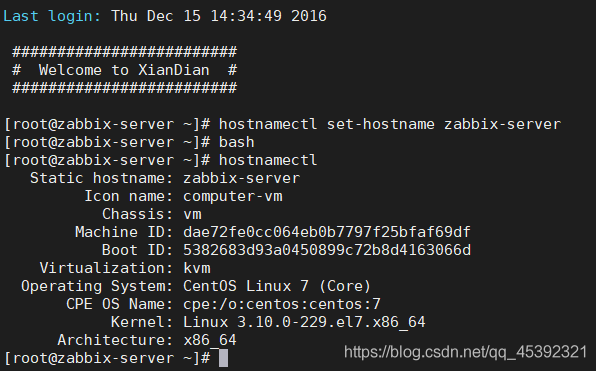The image size is (596, 371).
Task: Click the Architecture value x86_64
Action: coord(210,340)
